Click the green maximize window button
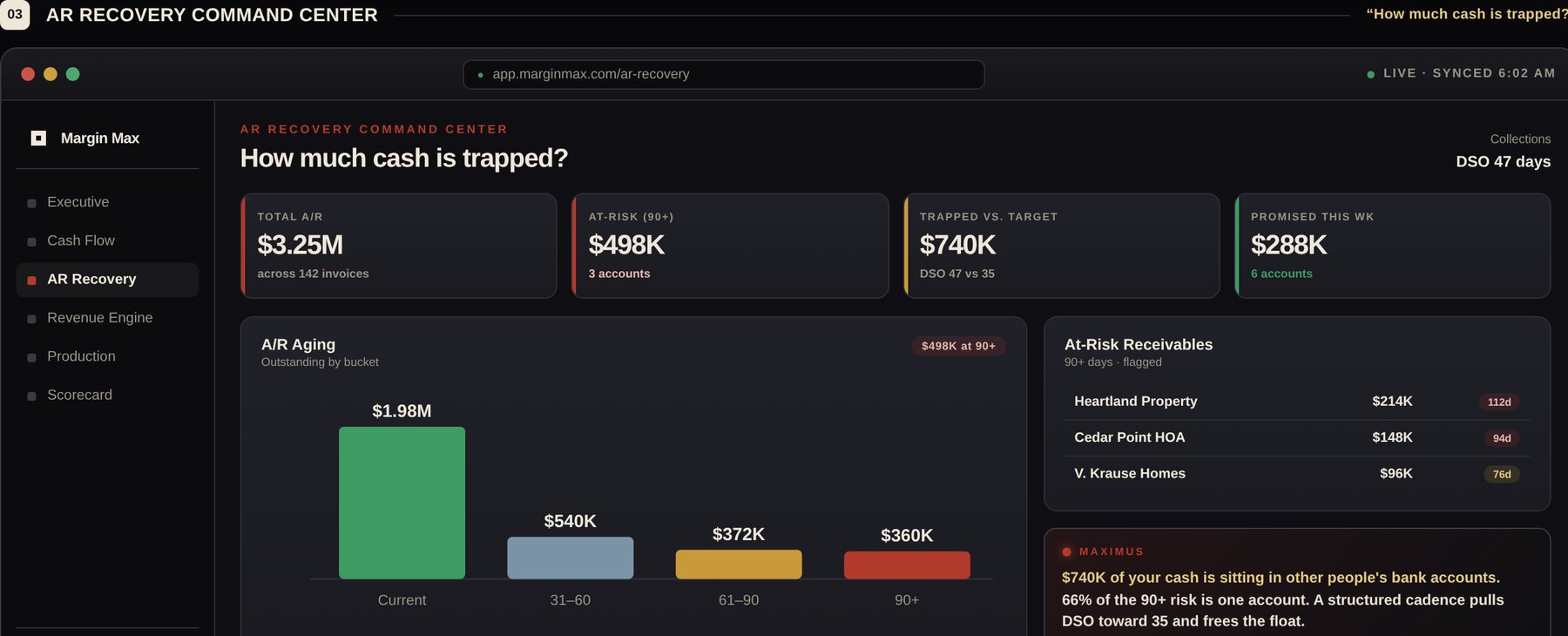 (x=73, y=74)
